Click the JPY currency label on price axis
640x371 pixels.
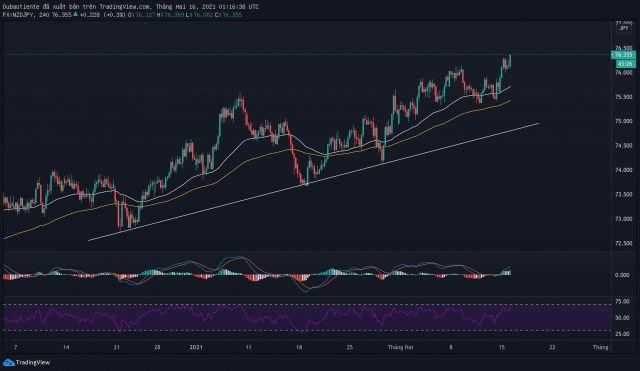pos(624,28)
